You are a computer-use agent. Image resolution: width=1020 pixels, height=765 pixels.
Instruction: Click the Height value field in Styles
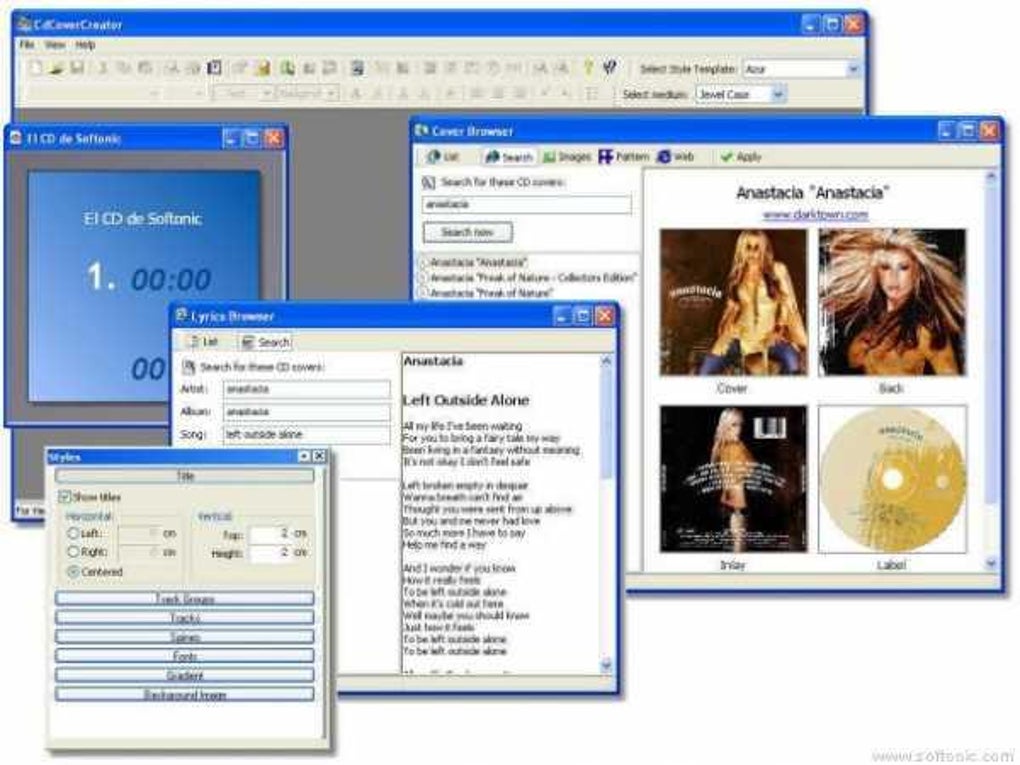[x=271, y=553]
